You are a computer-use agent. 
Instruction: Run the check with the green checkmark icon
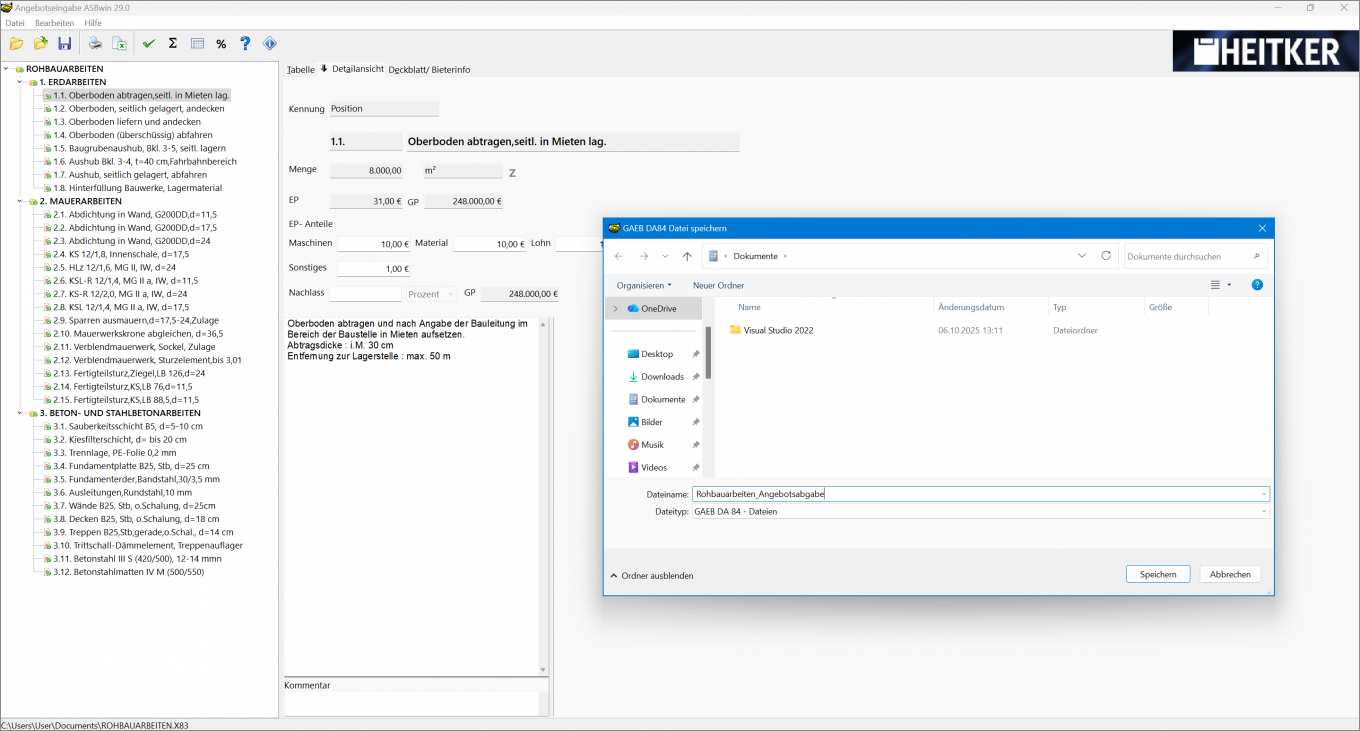pos(147,43)
